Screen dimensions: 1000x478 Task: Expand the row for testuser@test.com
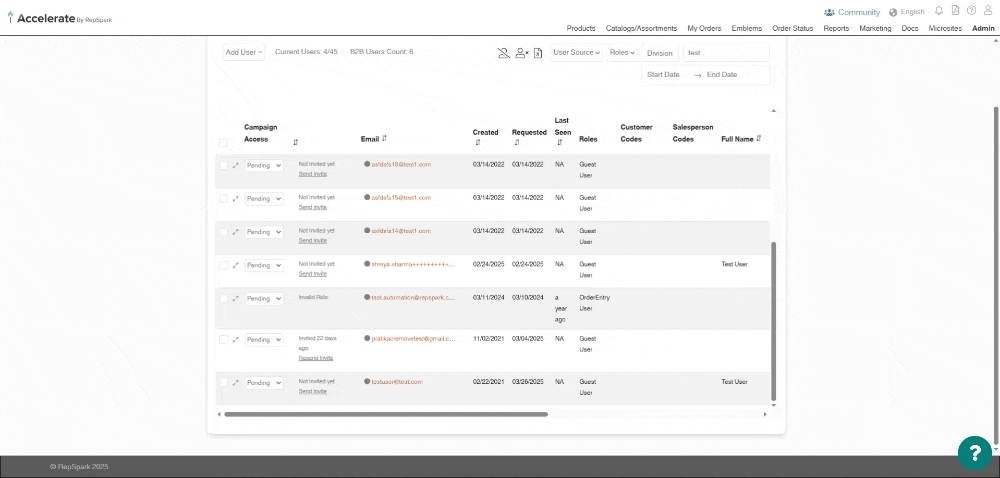point(235,382)
